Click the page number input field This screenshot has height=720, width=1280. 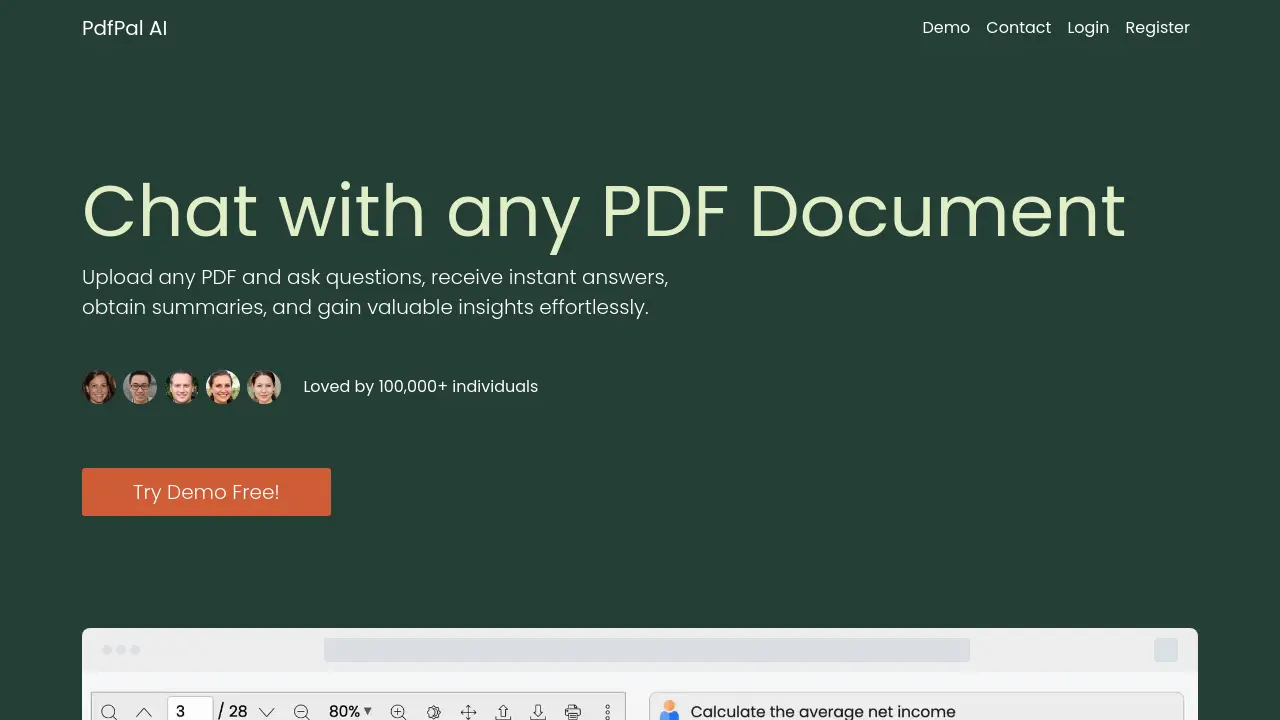190,711
